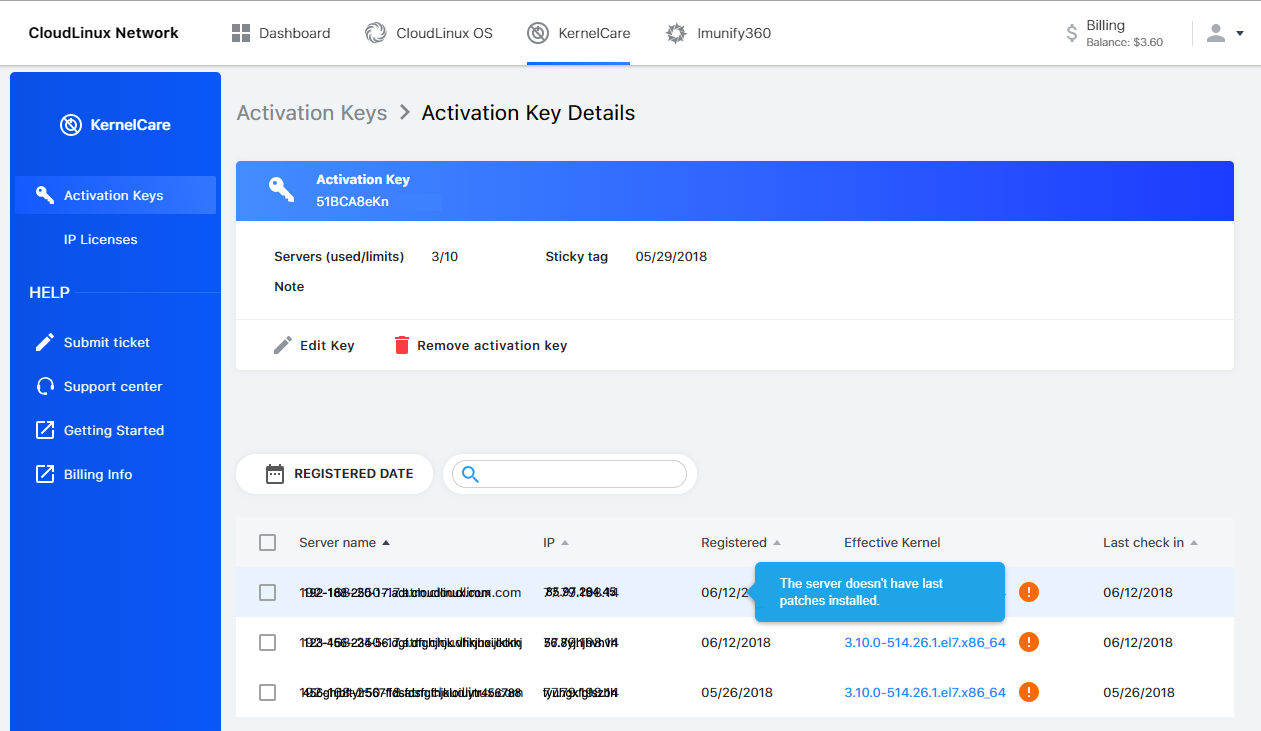This screenshot has height=731, width=1261.
Task: Click the Effective Kernel column header
Action: pos(892,542)
